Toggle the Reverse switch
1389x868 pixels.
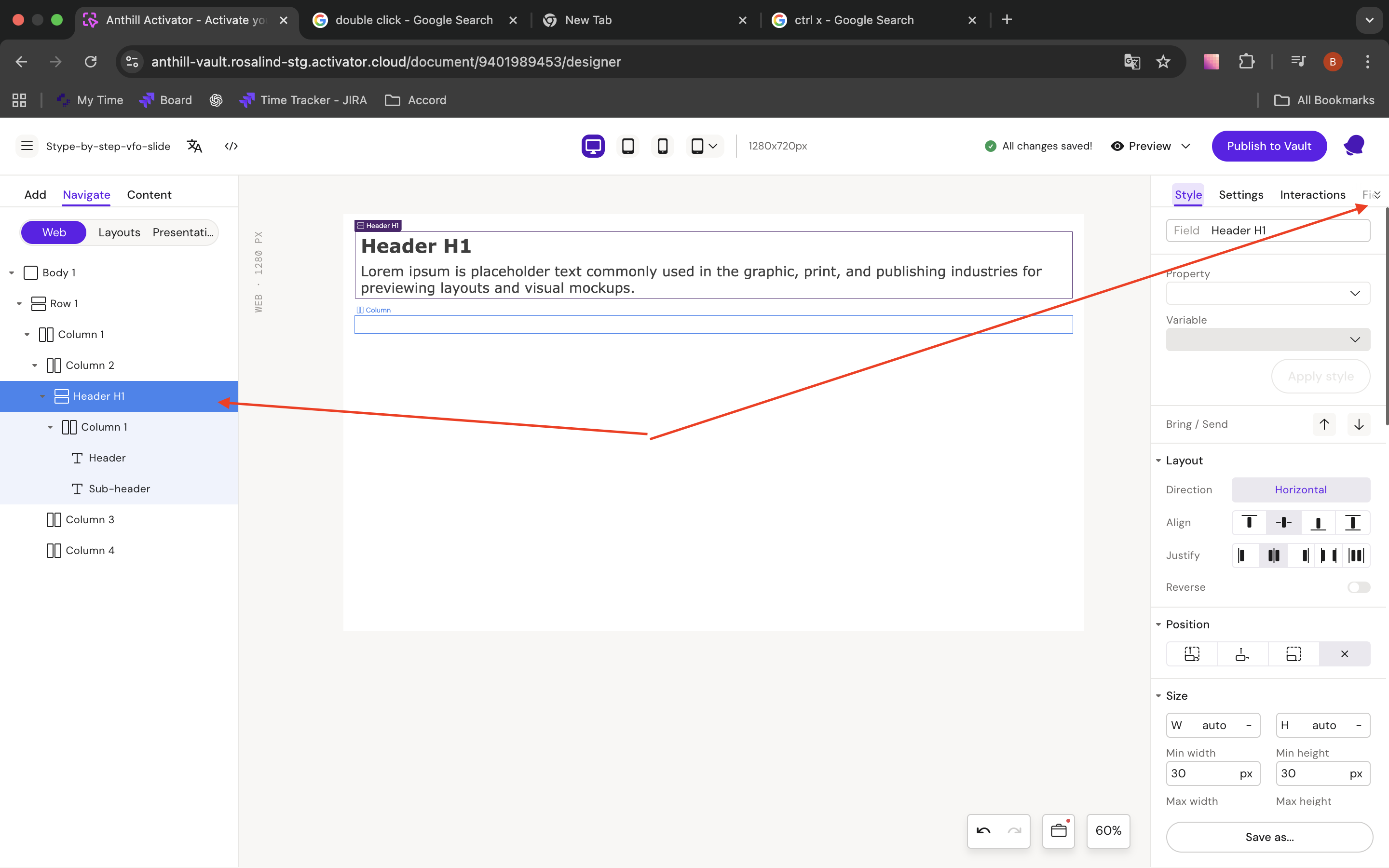point(1359,587)
